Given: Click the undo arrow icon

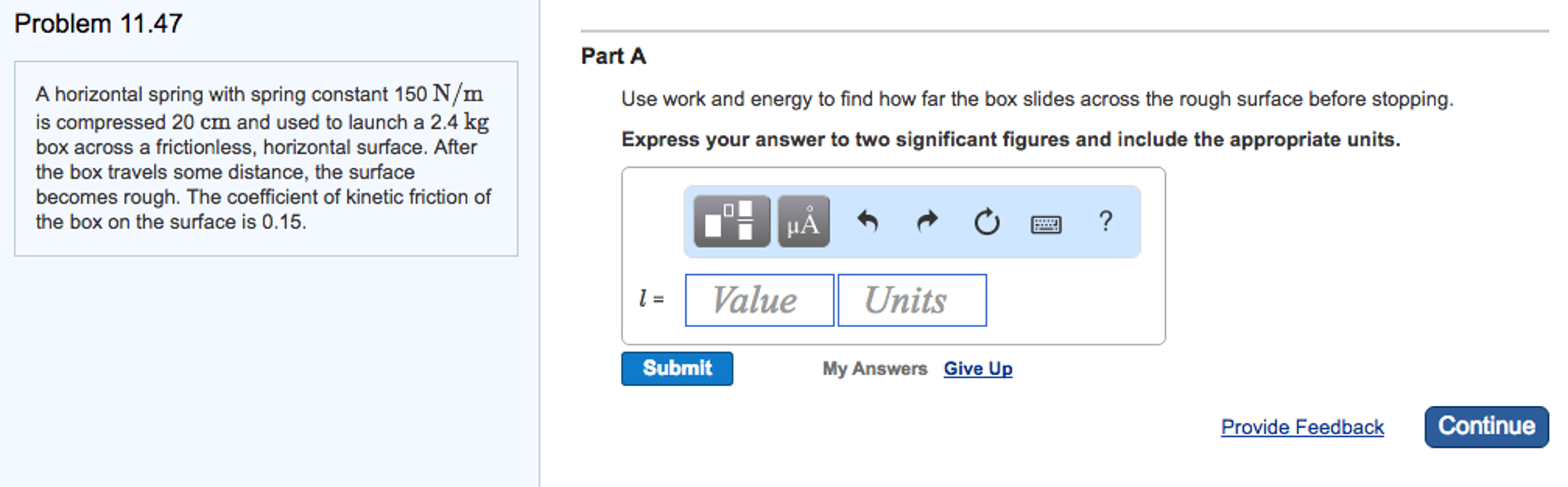Looking at the screenshot, I should pyautogui.click(x=868, y=221).
